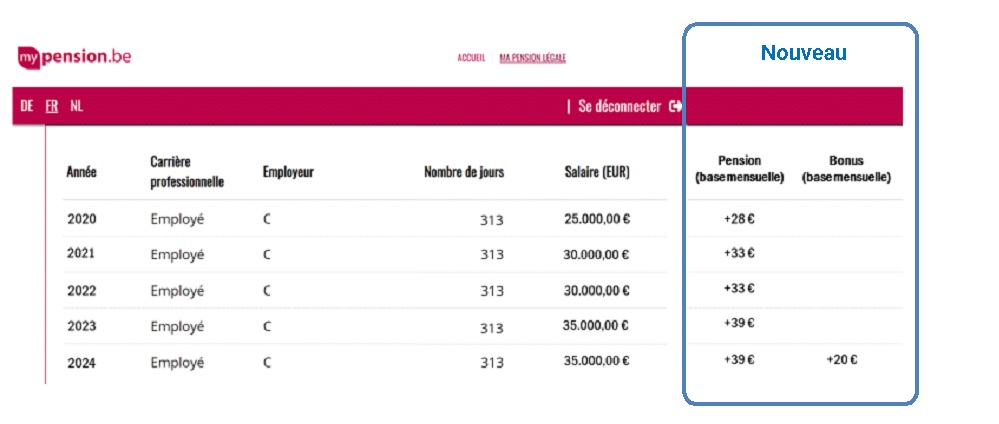Viewport: 999px width, 424px height.
Task: Click the Nombre de jours header
Action: (464, 172)
